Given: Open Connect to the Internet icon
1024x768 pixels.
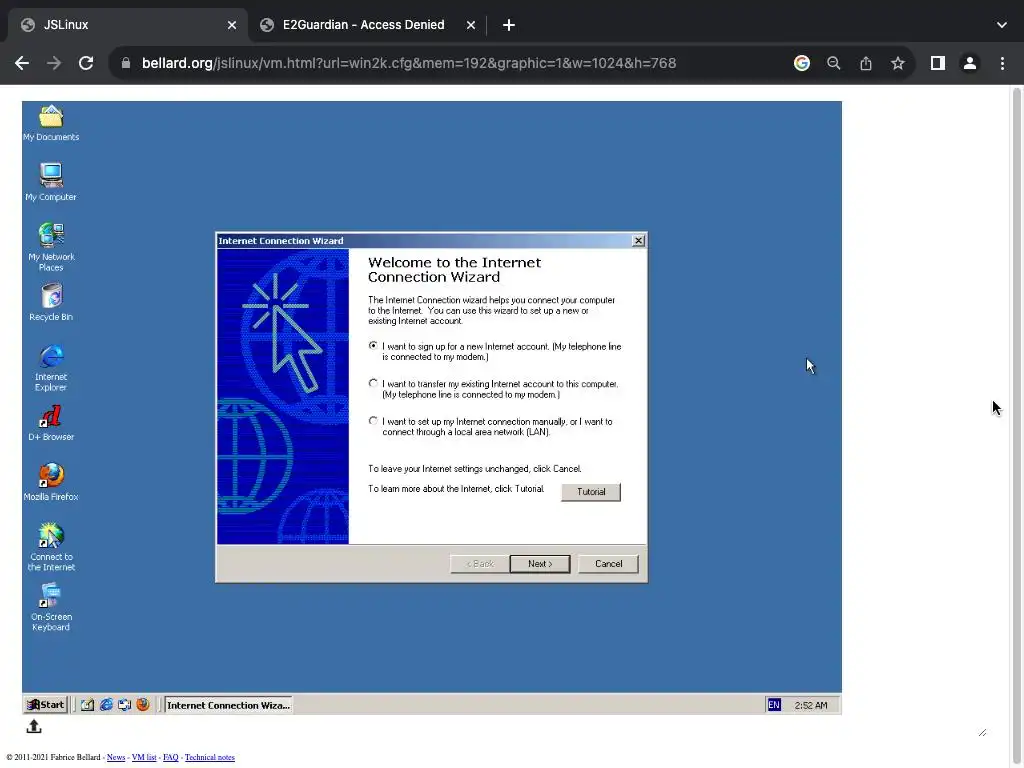Looking at the screenshot, I should [51, 547].
